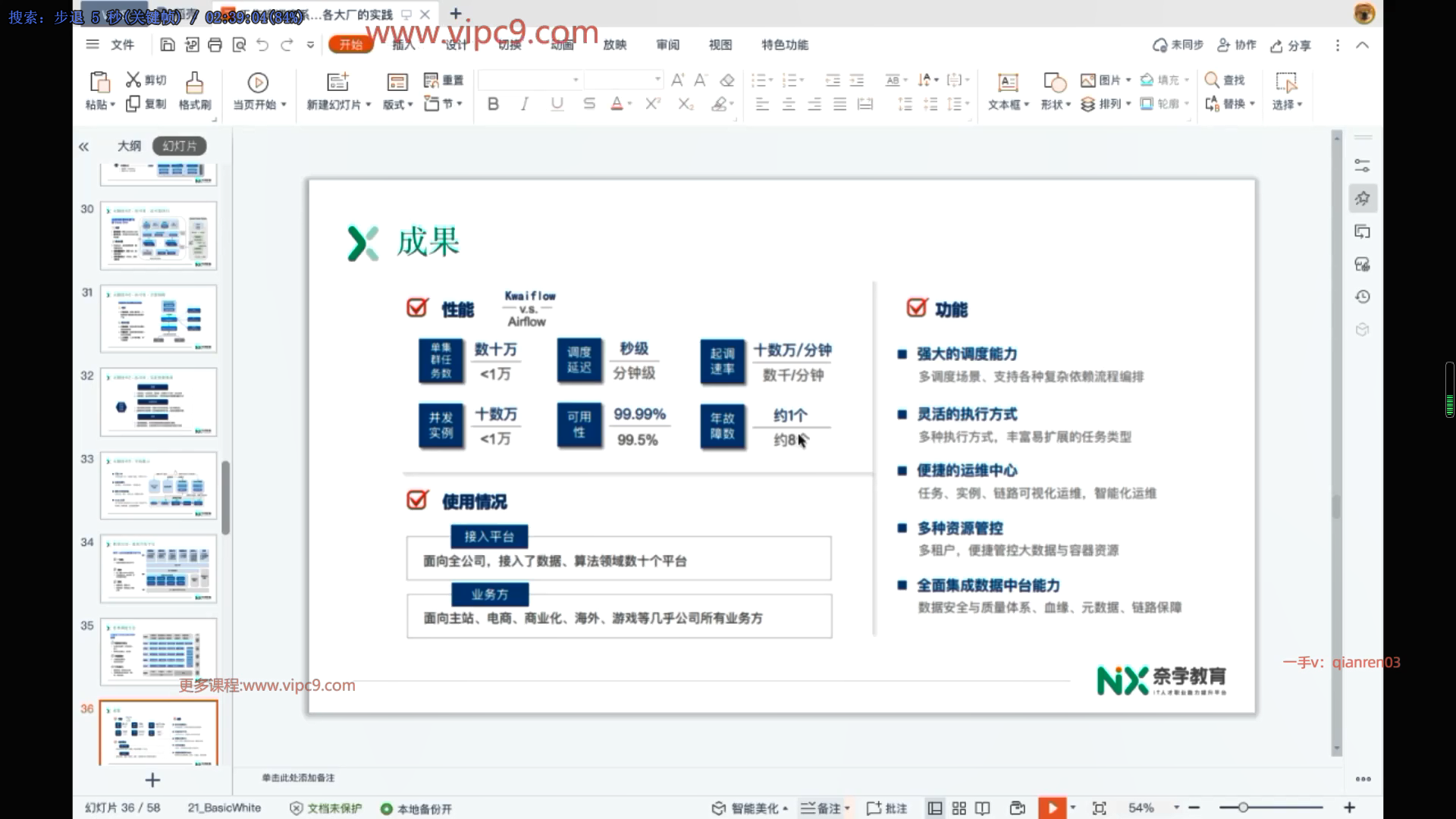The image size is (1456, 819).
Task: Click the Italic formatting icon
Action: pos(525,104)
